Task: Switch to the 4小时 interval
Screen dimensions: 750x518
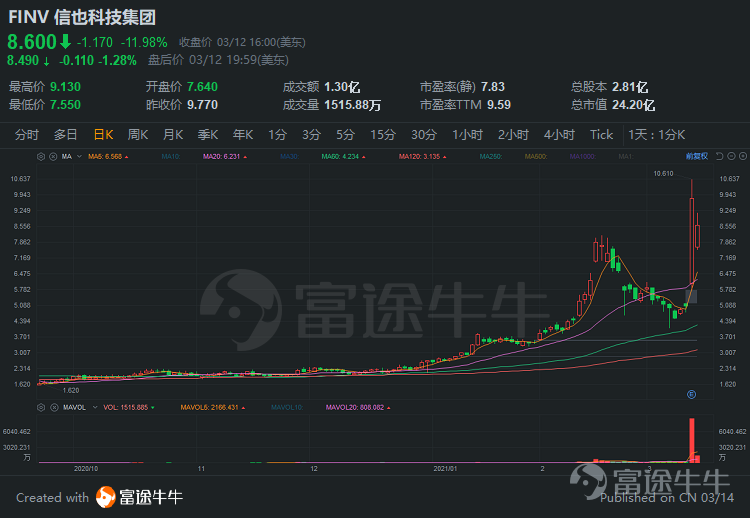Action: click(559, 135)
